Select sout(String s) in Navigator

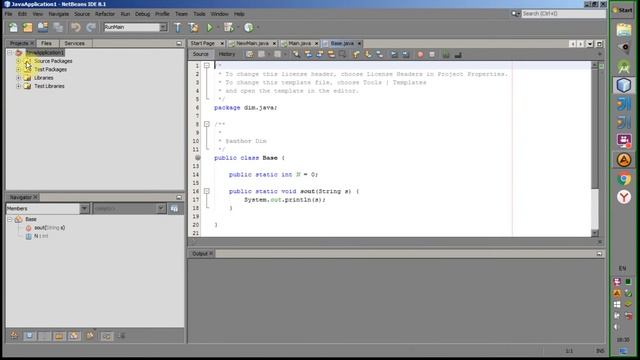[49, 228]
